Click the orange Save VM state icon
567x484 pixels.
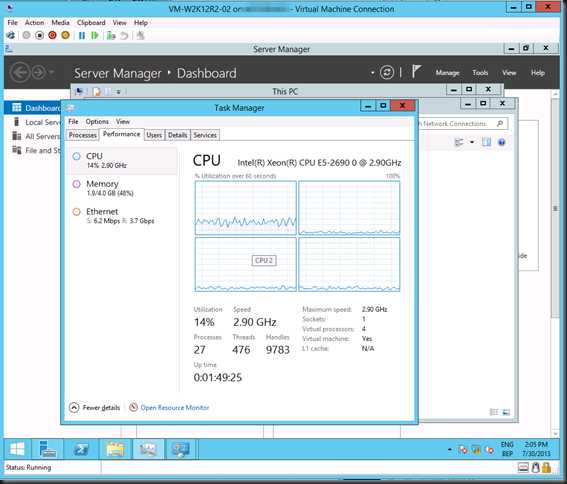click(65, 35)
